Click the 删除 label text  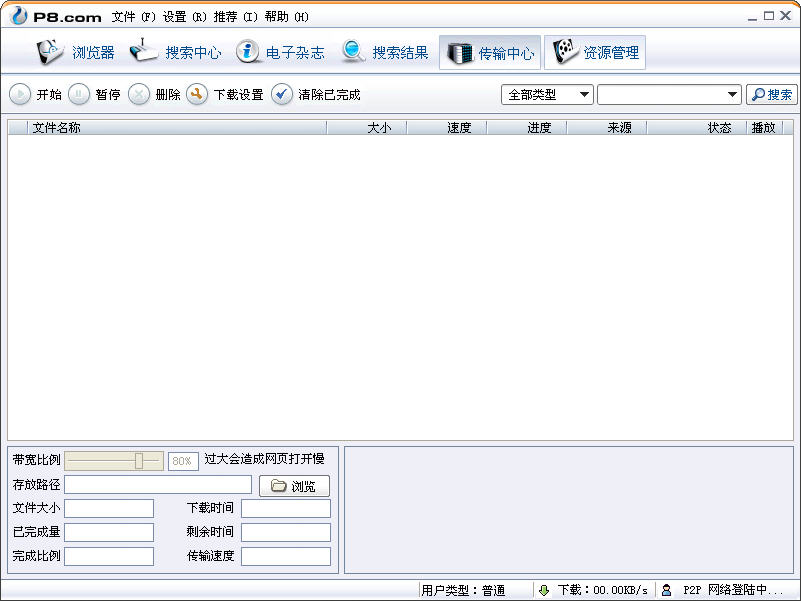168,95
